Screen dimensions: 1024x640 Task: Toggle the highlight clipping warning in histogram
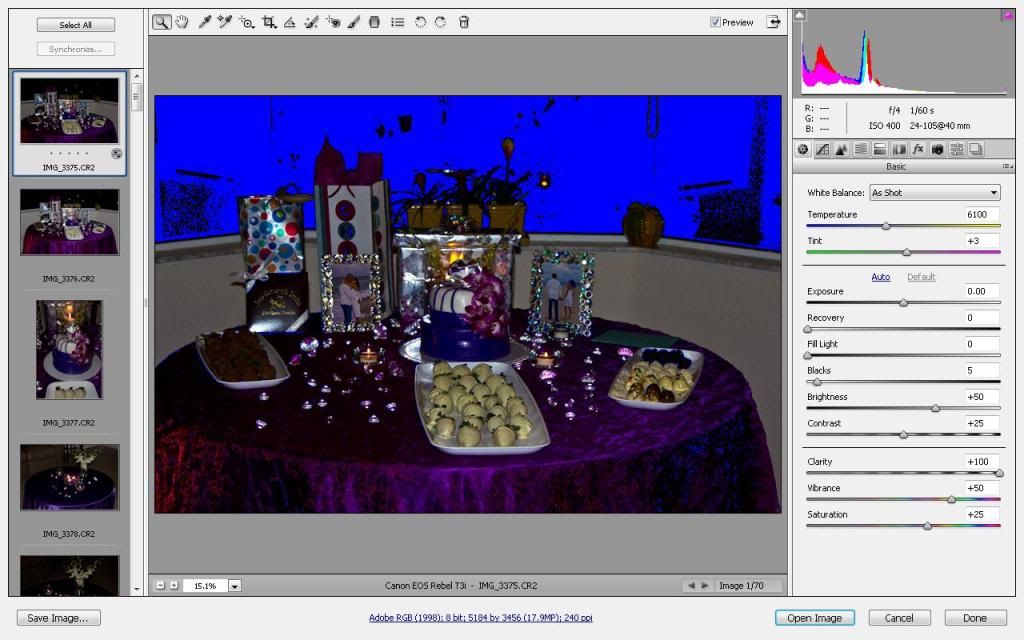[x=1007, y=14]
